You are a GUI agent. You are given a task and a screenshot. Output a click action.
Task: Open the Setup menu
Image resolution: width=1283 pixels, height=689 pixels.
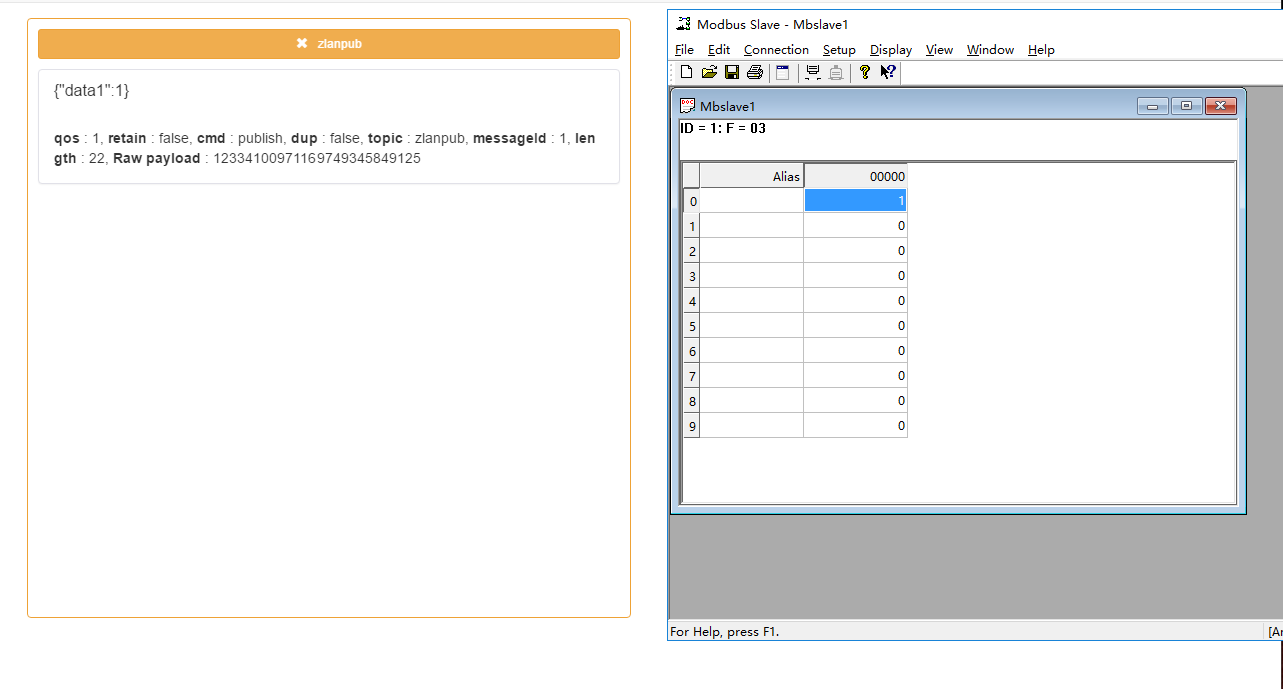tap(839, 50)
